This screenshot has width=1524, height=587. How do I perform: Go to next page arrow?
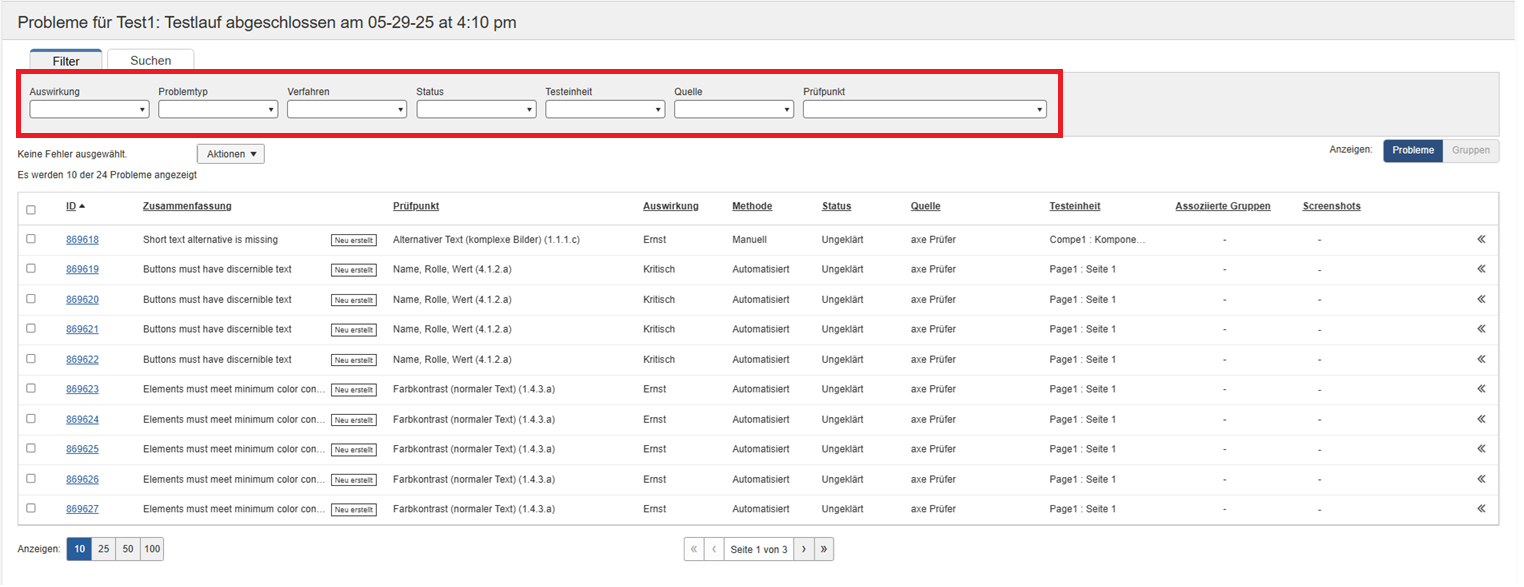pos(803,549)
